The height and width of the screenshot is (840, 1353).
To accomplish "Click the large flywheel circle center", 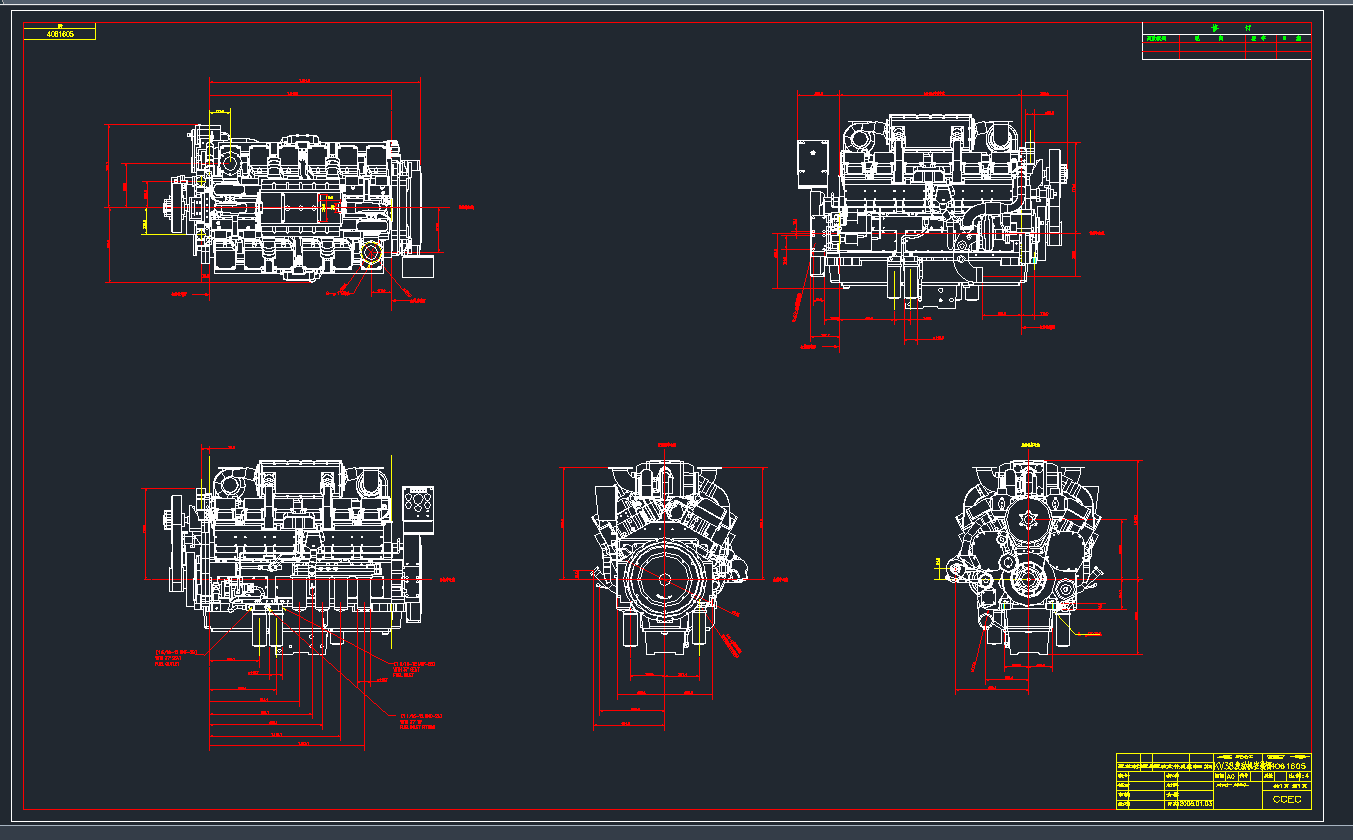I will (x=664, y=579).
